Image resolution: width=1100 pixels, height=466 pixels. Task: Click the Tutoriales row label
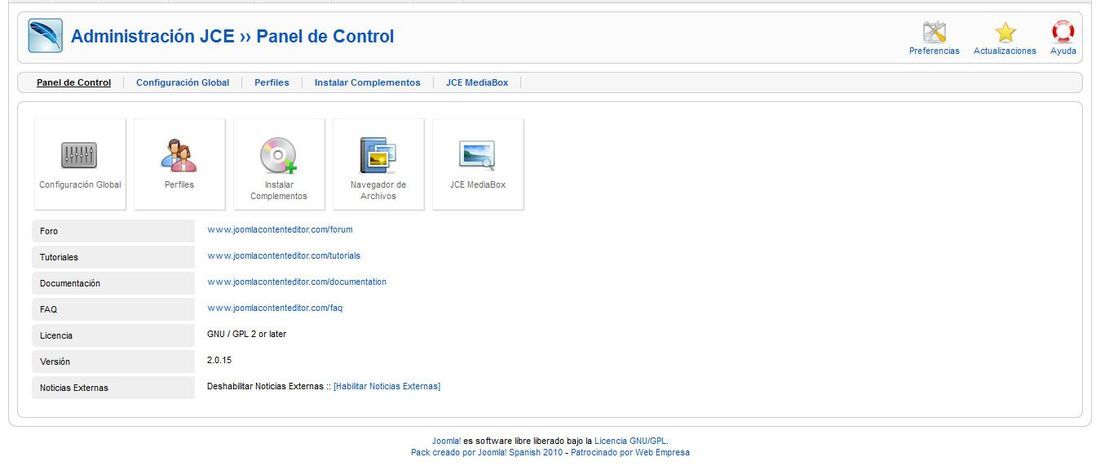(x=59, y=258)
